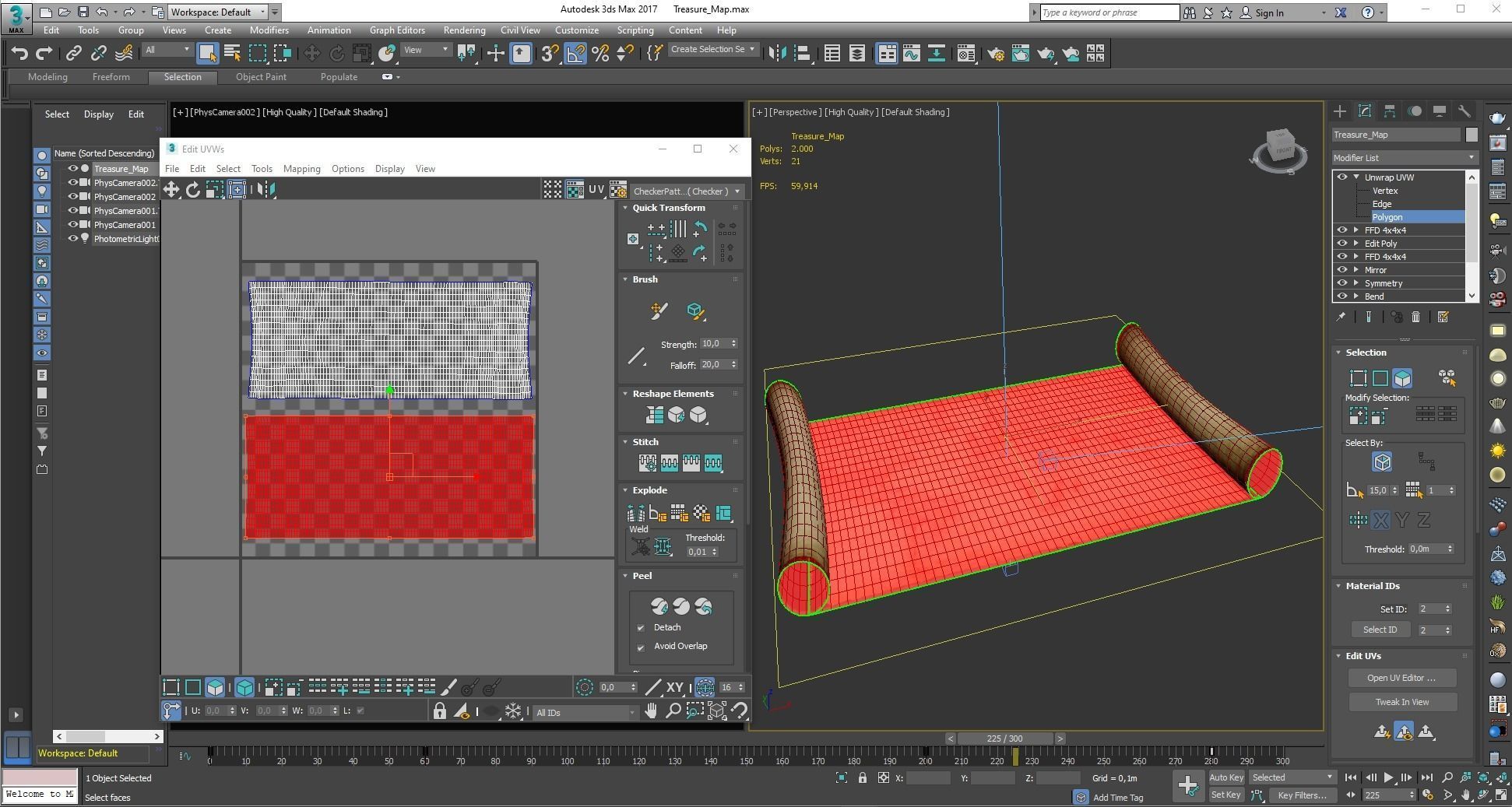1512x807 pixels.
Task: Toggle the Avoid Overlap checkbox
Action: tap(641, 647)
